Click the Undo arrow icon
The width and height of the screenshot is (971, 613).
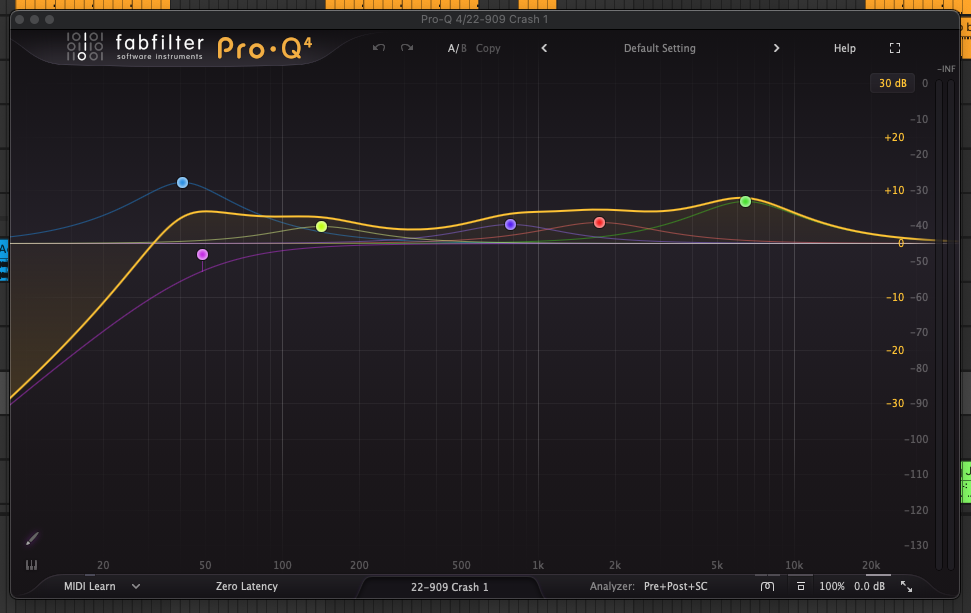tap(379, 48)
